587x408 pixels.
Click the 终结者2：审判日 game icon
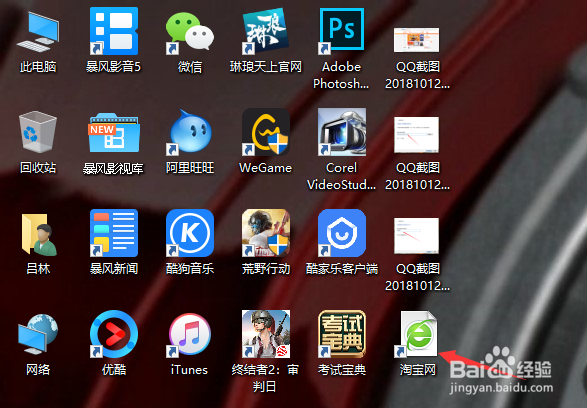[265, 334]
